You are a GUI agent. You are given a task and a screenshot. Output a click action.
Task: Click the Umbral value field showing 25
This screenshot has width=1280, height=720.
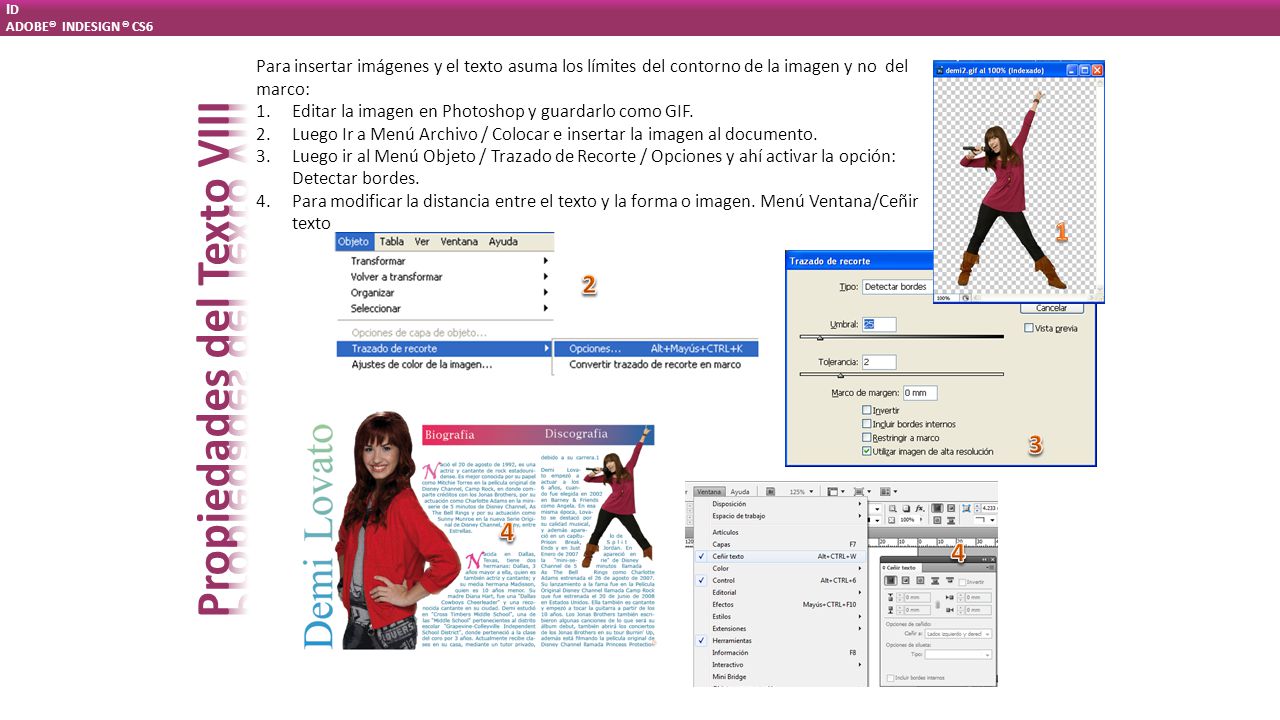879,324
